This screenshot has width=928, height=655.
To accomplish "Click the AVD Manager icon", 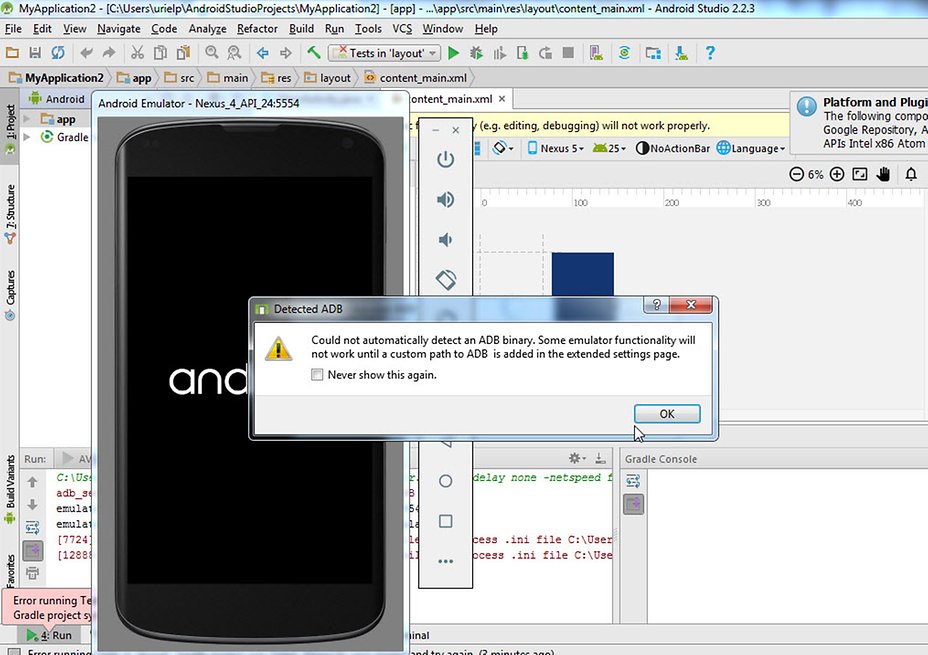I will [597, 53].
